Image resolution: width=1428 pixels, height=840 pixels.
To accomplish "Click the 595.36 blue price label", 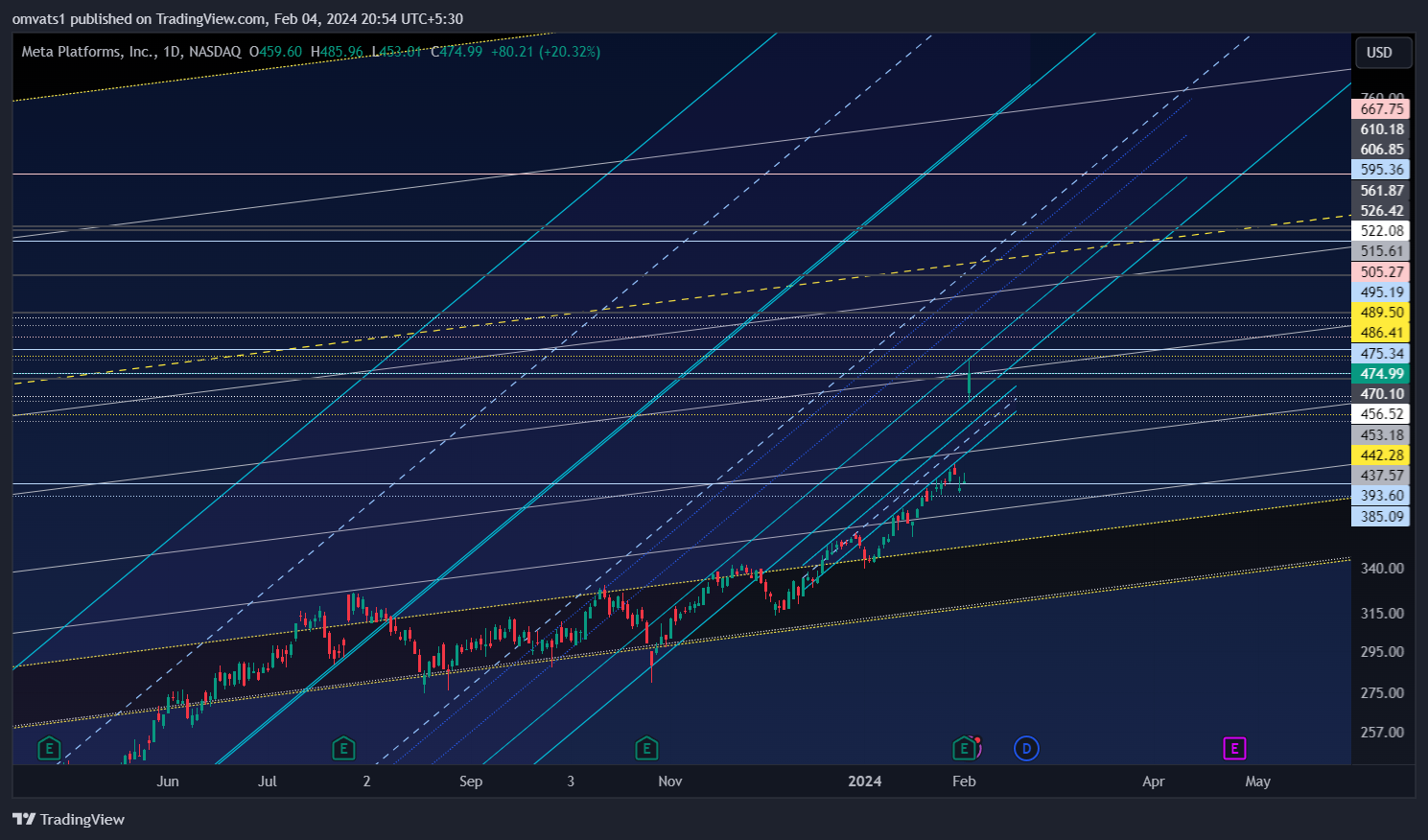I will tap(1381, 170).
